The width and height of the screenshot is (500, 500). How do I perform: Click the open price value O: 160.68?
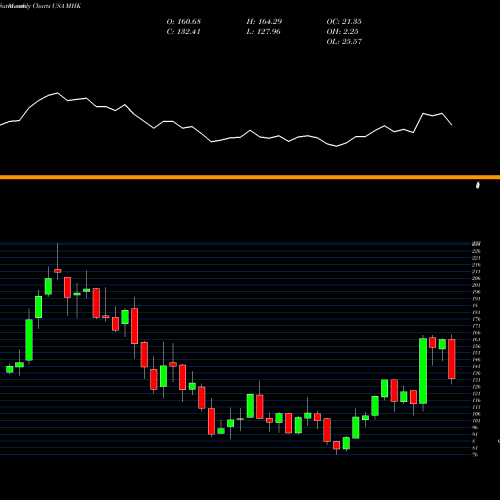click(x=184, y=22)
